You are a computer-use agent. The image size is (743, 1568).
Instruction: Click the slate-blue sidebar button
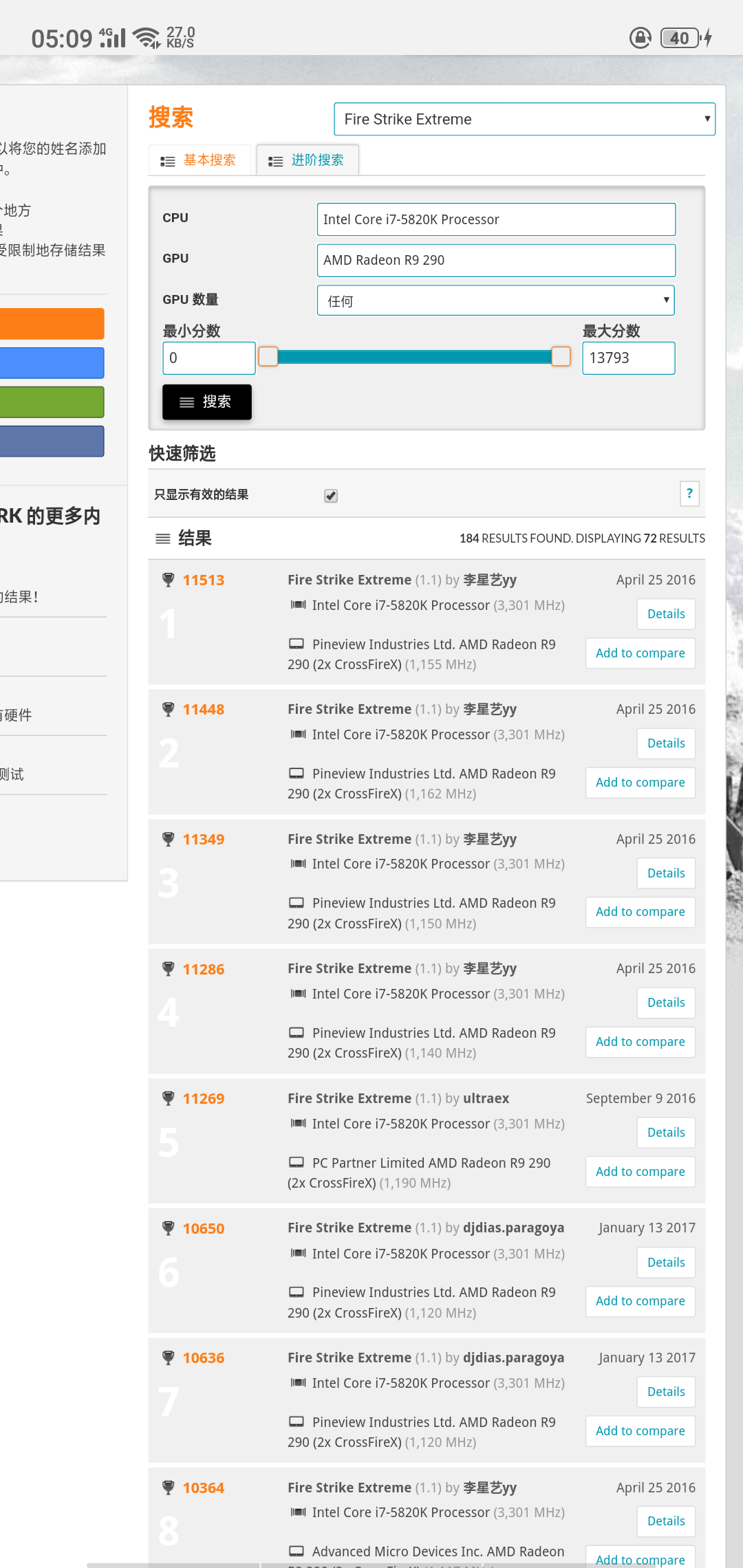tap(52, 442)
